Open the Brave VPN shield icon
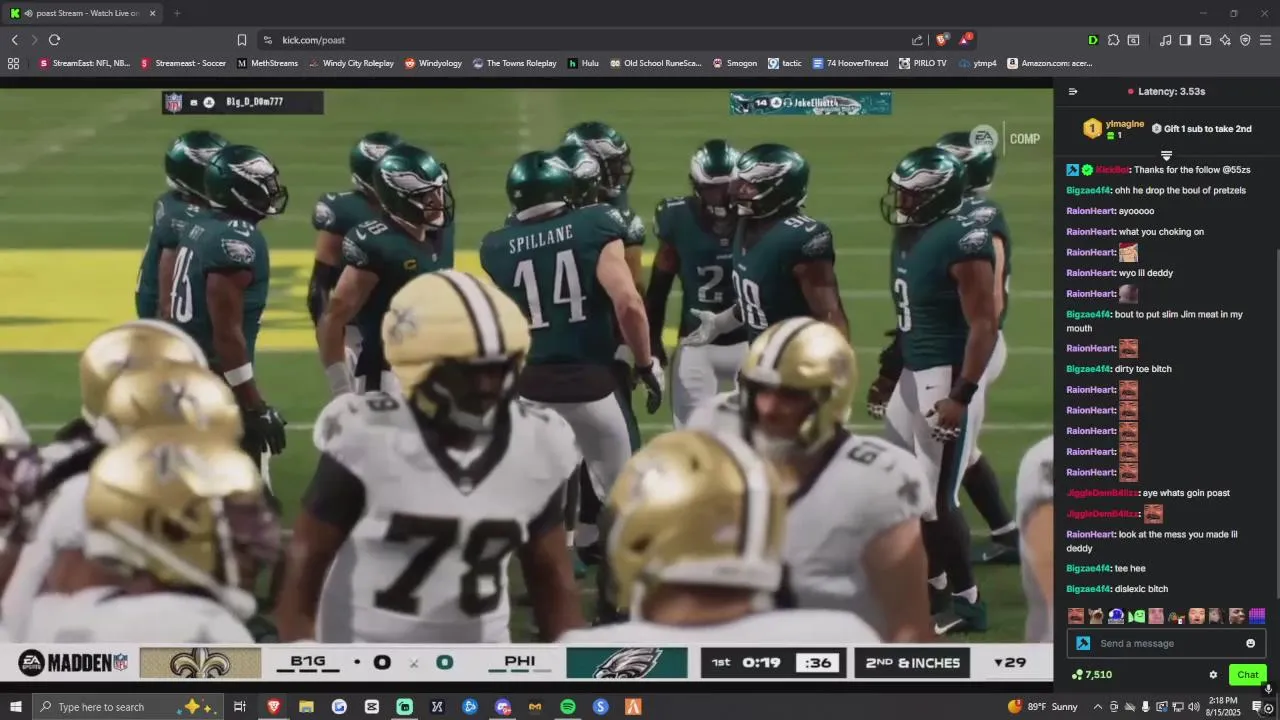 pyautogui.click(x=1245, y=40)
